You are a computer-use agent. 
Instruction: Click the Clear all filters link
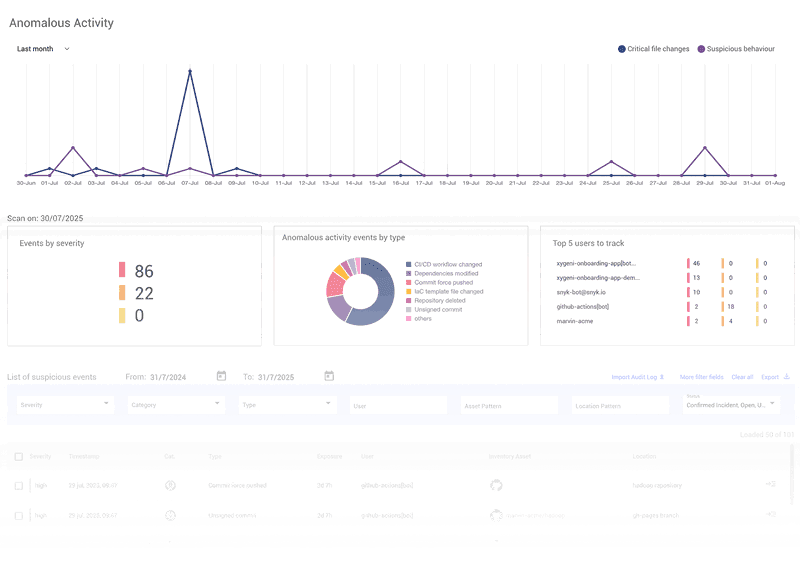point(742,377)
